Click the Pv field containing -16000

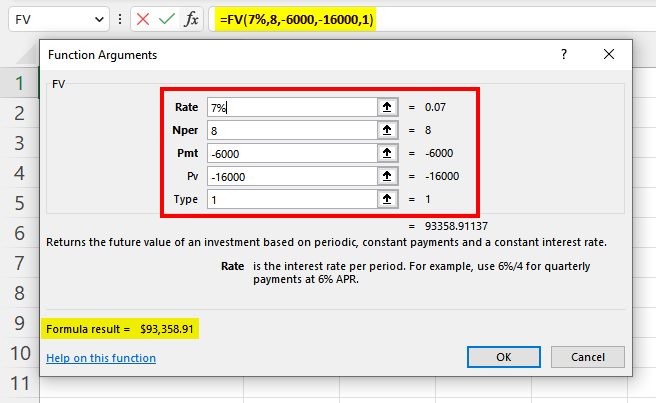(x=290, y=176)
